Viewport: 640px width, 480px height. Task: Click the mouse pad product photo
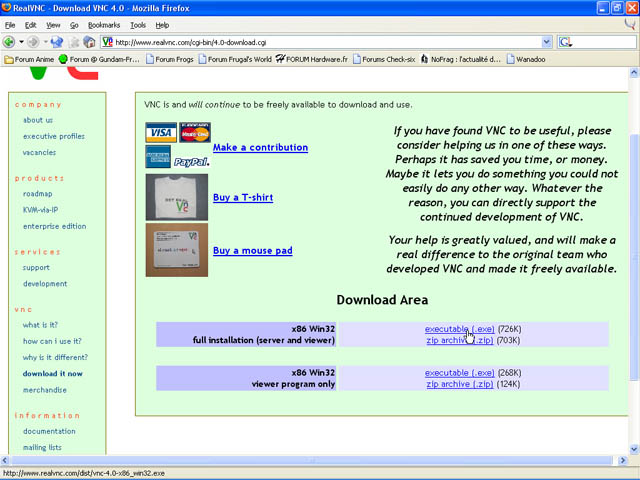click(177, 250)
